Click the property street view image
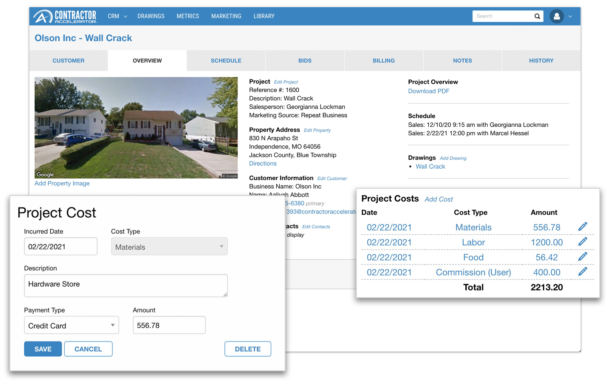 click(136, 128)
